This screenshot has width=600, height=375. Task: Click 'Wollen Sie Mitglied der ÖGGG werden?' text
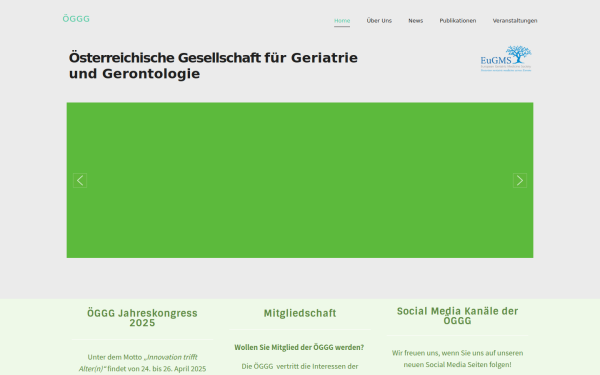coord(299,347)
